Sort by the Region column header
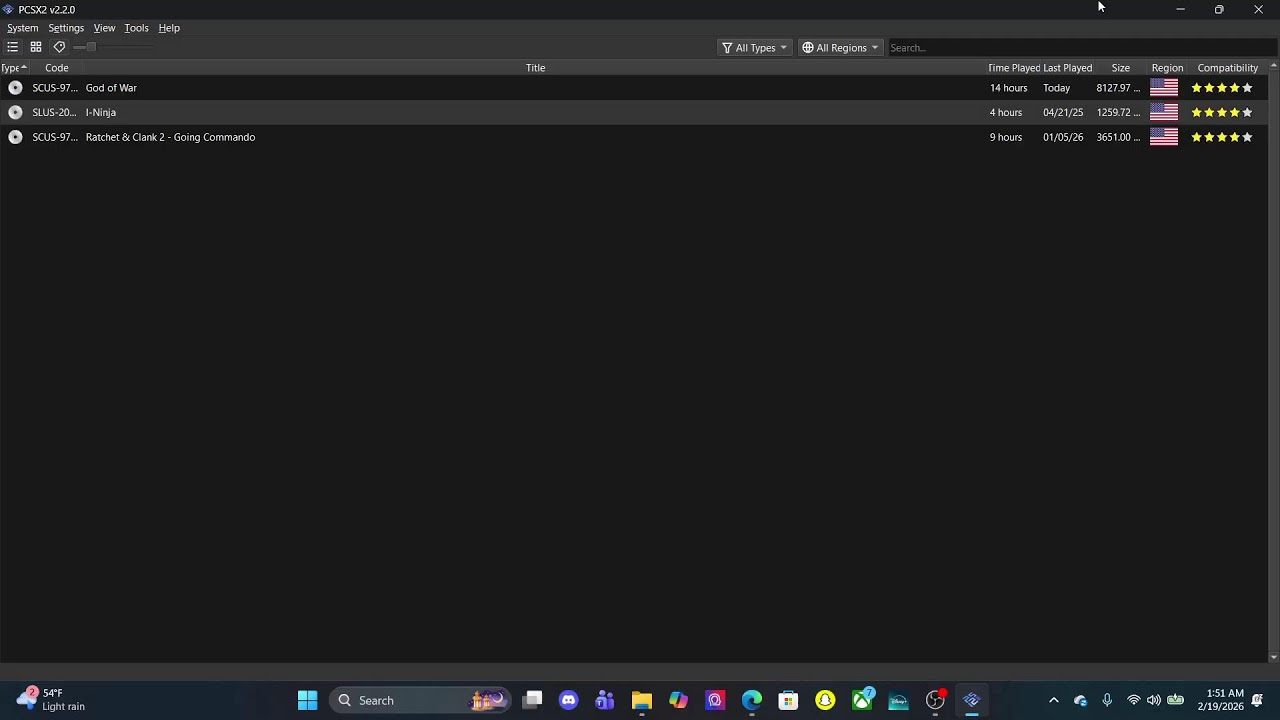The width and height of the screenshot is (1280, 720). point(1167,68)
